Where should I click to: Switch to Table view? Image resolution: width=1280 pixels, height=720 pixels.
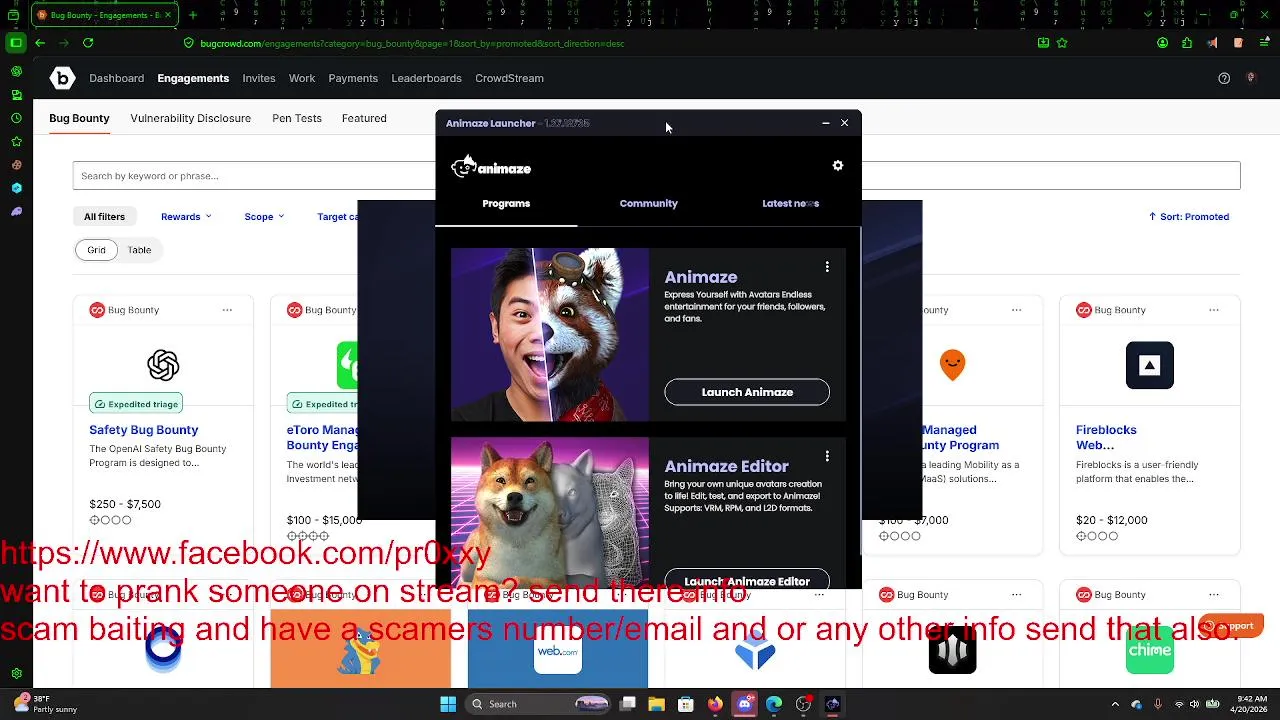[x=139, y=250]
